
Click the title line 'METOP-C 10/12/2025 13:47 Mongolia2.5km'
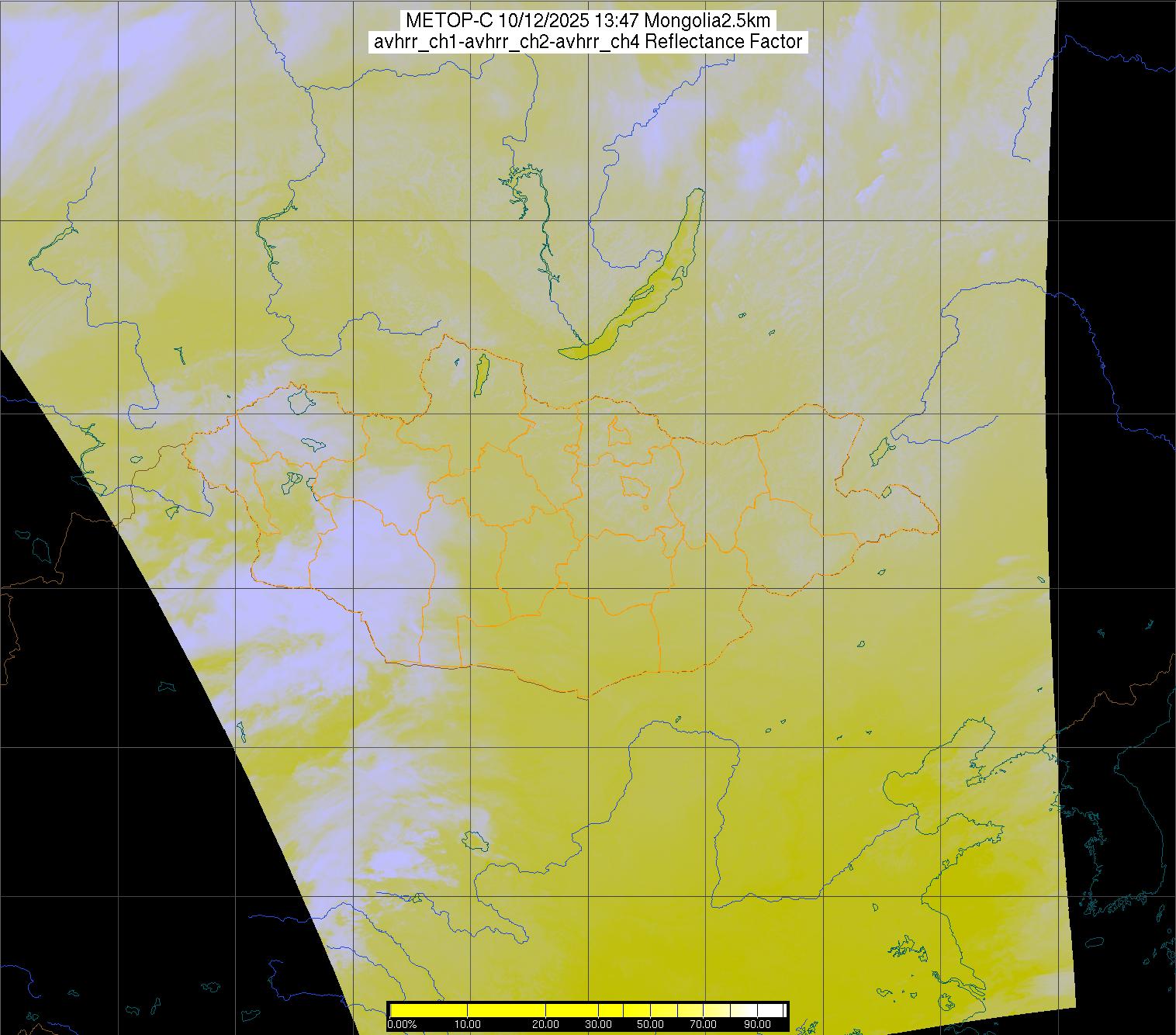tap(587, 20)
